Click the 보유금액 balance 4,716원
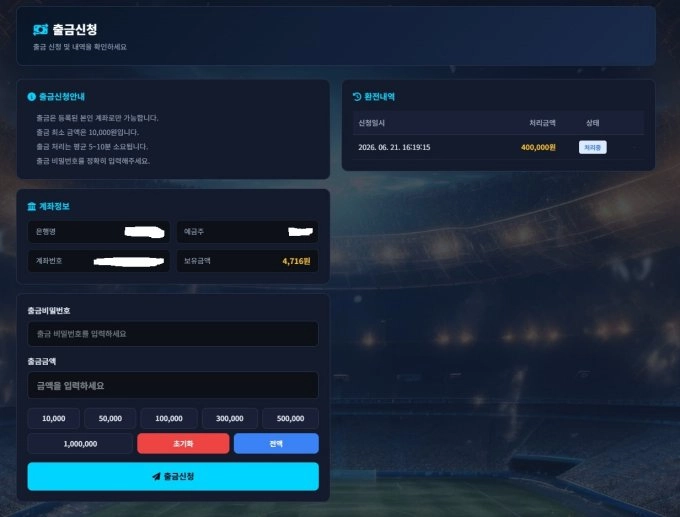Viewport: 680px width, 517px height. 296,261
